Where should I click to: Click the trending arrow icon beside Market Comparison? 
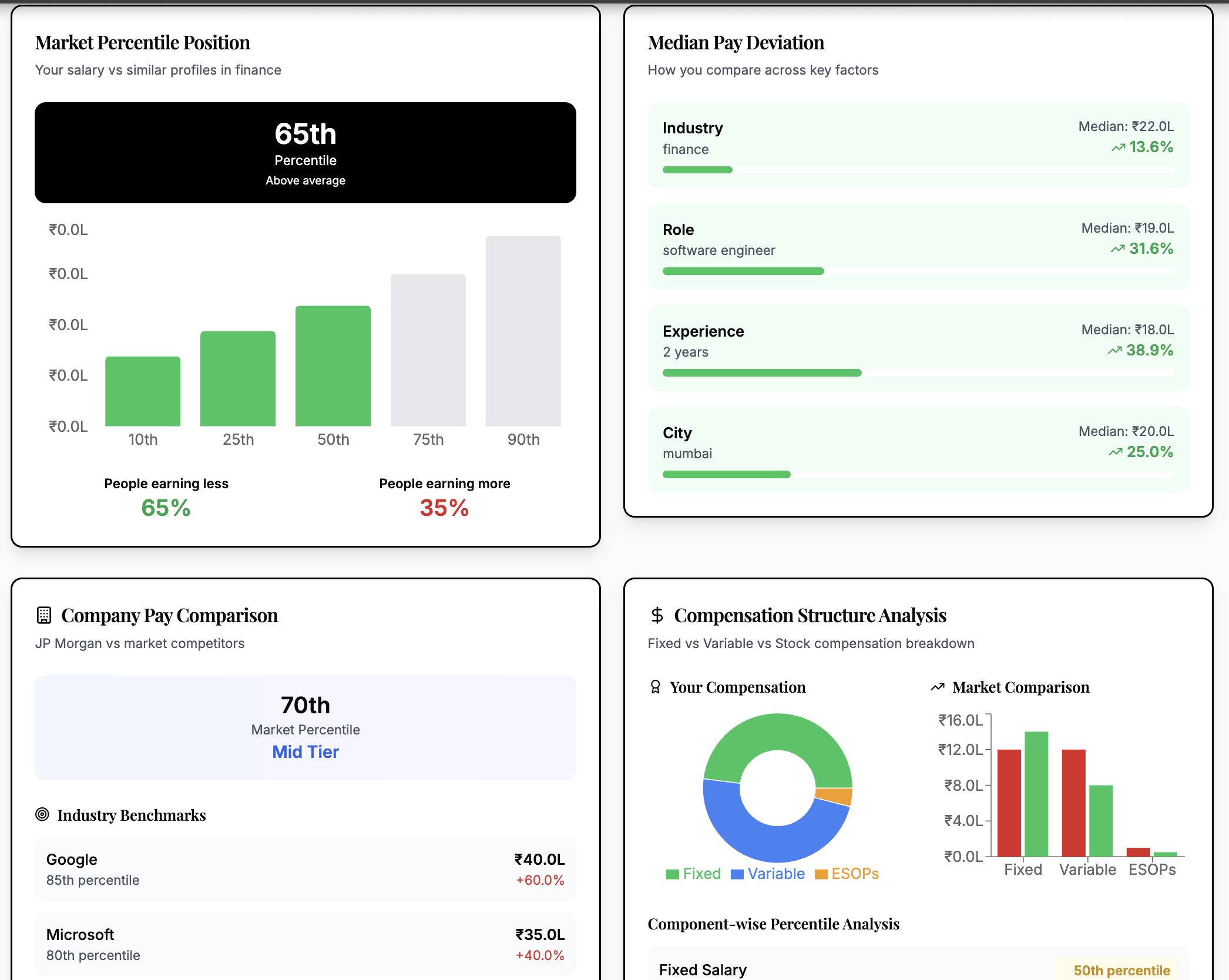coord(938,687)
